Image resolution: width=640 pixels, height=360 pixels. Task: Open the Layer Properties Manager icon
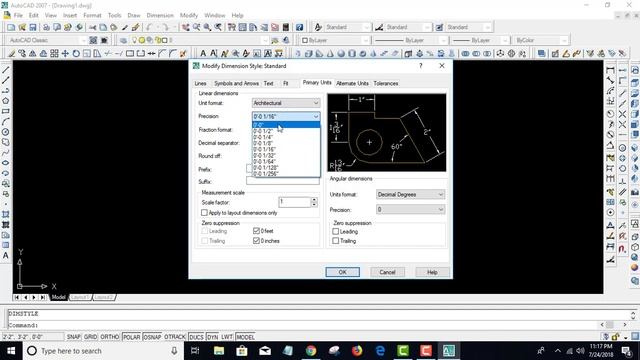click(123, 40)
